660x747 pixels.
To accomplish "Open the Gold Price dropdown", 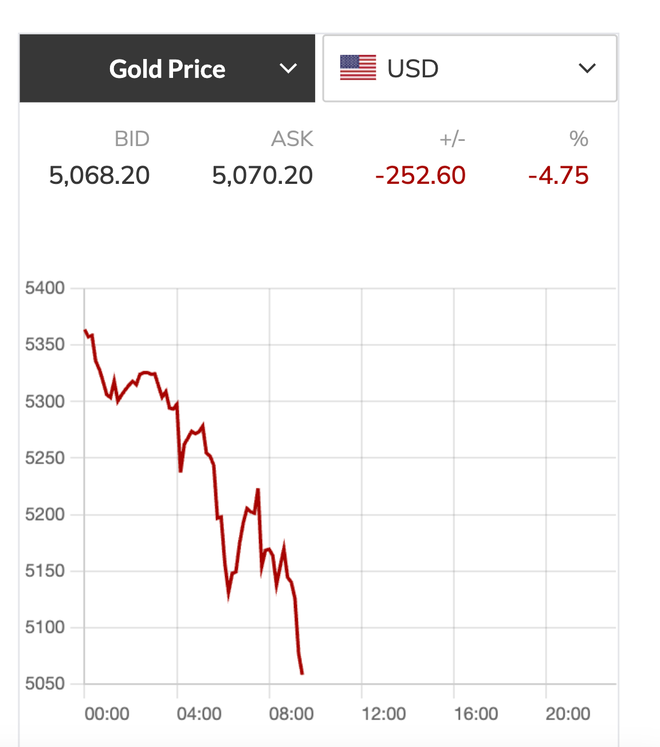I will coord(168,69).
